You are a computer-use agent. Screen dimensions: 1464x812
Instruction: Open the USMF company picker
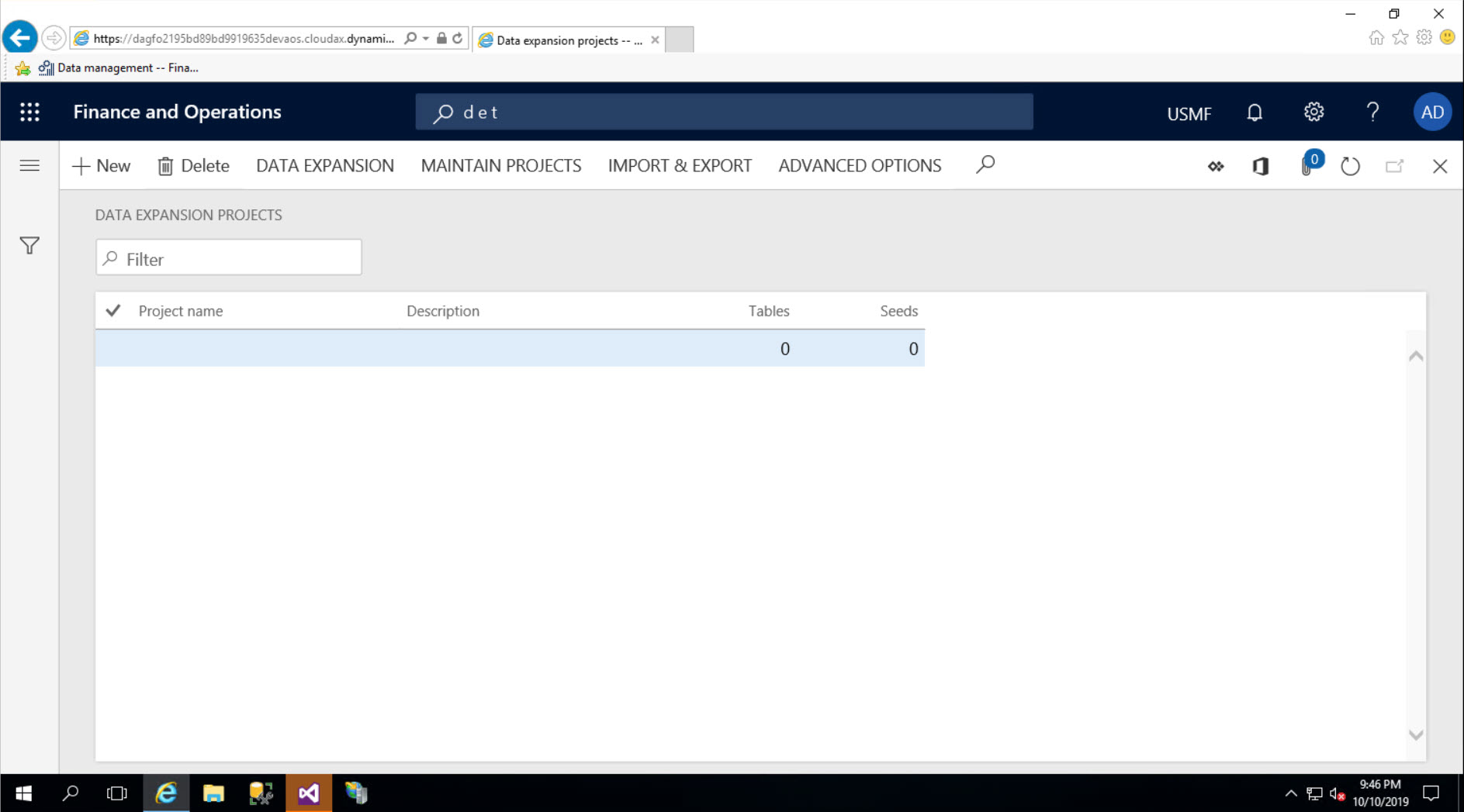point(1189,113)
